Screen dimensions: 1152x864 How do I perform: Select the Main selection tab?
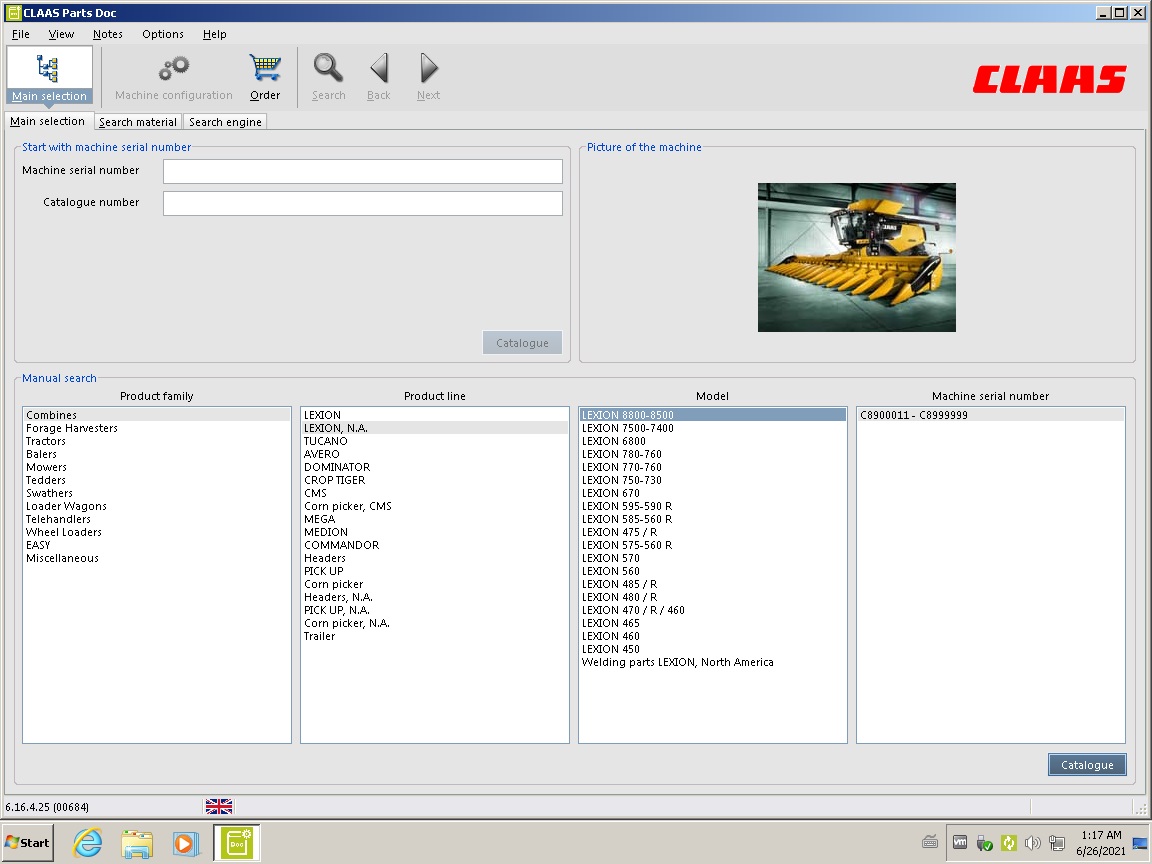(48, 121)
